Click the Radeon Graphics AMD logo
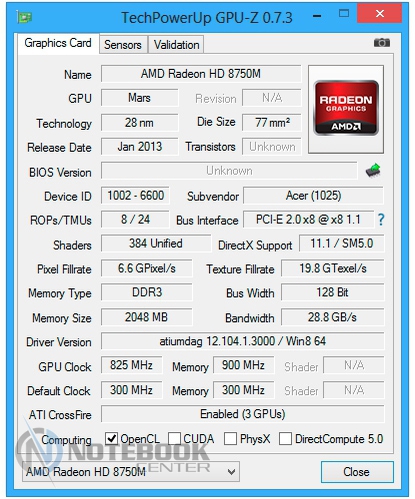The width and height of the screenshot is (415, 499). pyautogui.click(x=346, y=108)
